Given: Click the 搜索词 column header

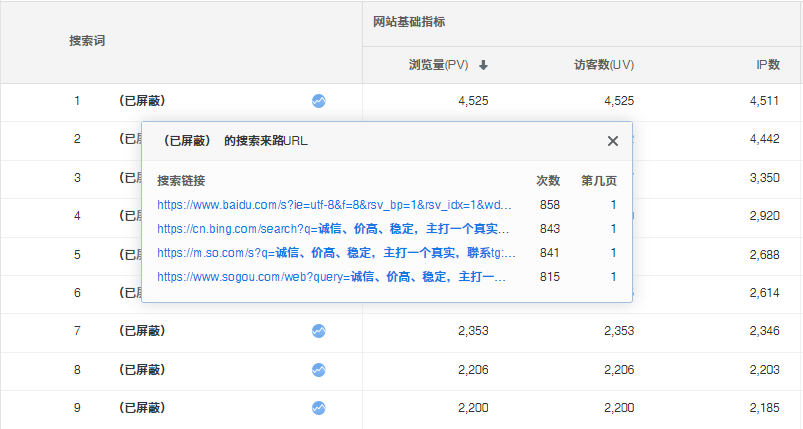Looking at the screenshot, I should (x=87, y=41).
